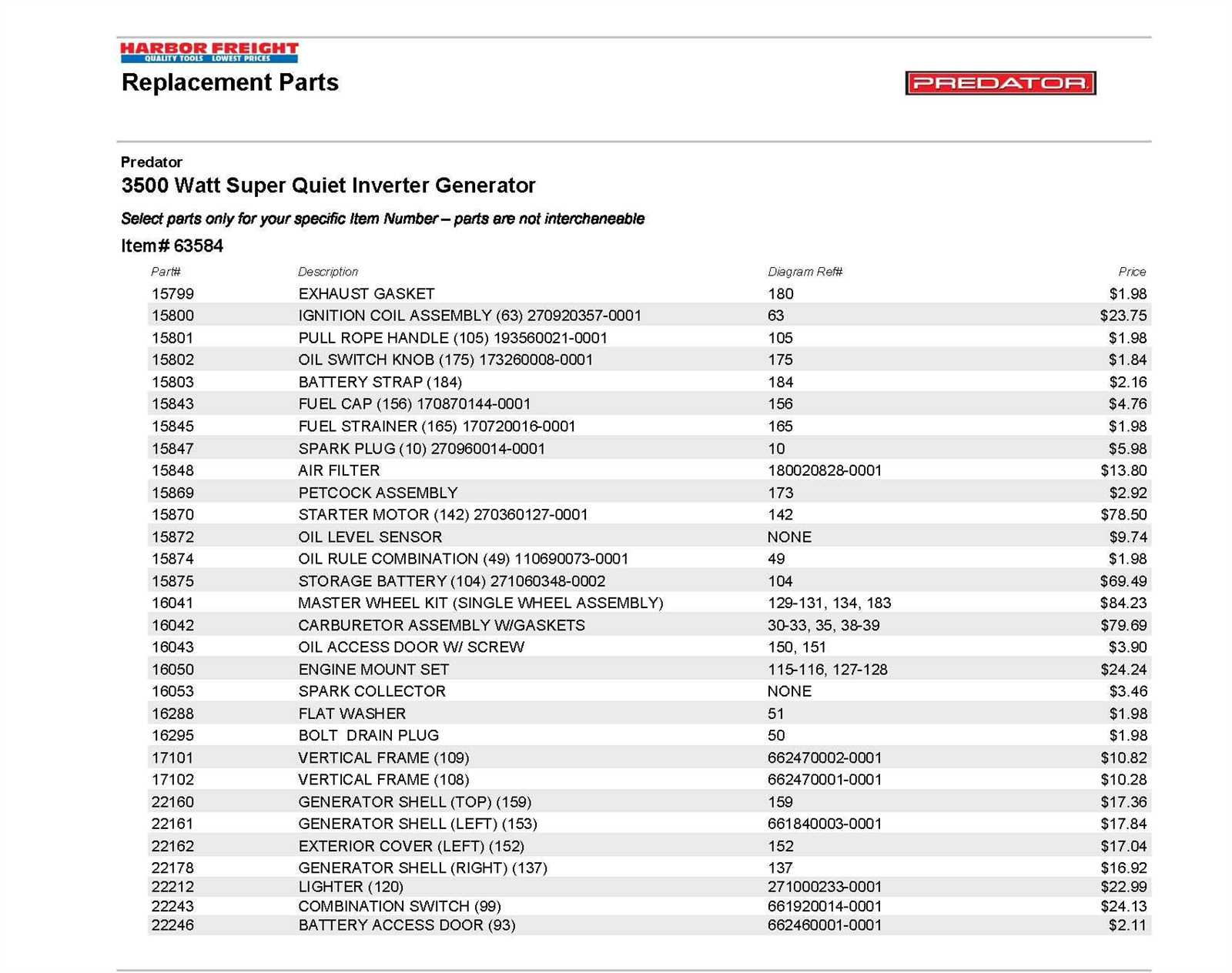
Task: Click VERTICAL FRAME (108) description
Action: 383,780
